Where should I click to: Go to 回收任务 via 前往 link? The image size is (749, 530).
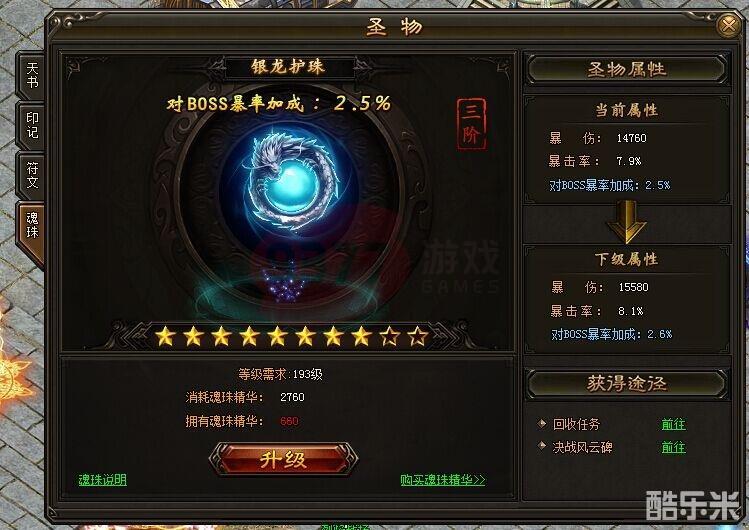tap(674, 424)
